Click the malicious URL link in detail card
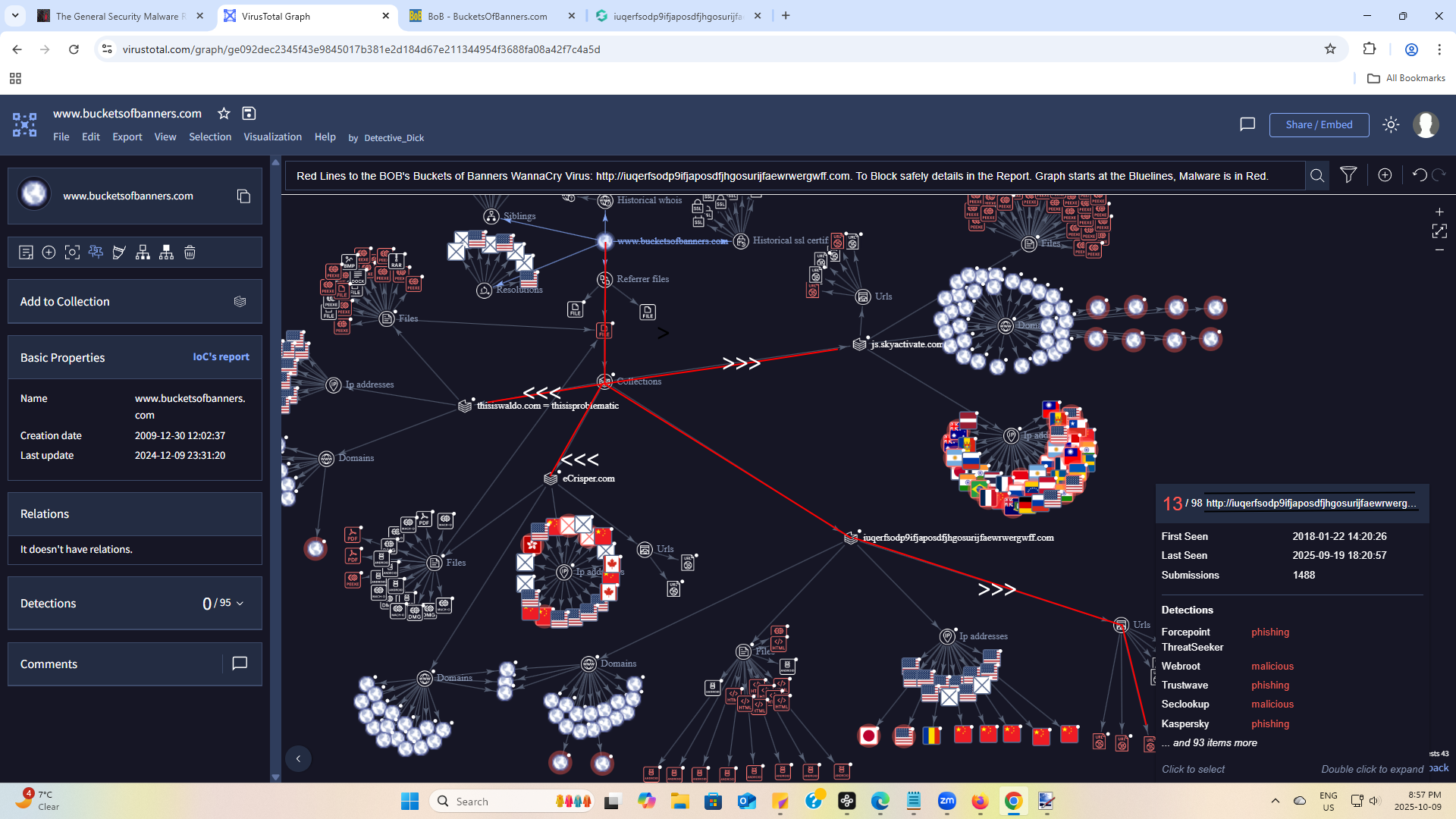1456x819 pixels. point(1311,504)
